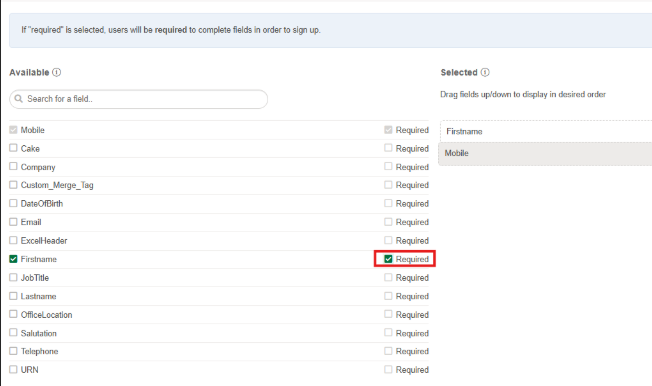Focus the 'Search for a field' input
The image size is (652, 386).
coord(138,99)
